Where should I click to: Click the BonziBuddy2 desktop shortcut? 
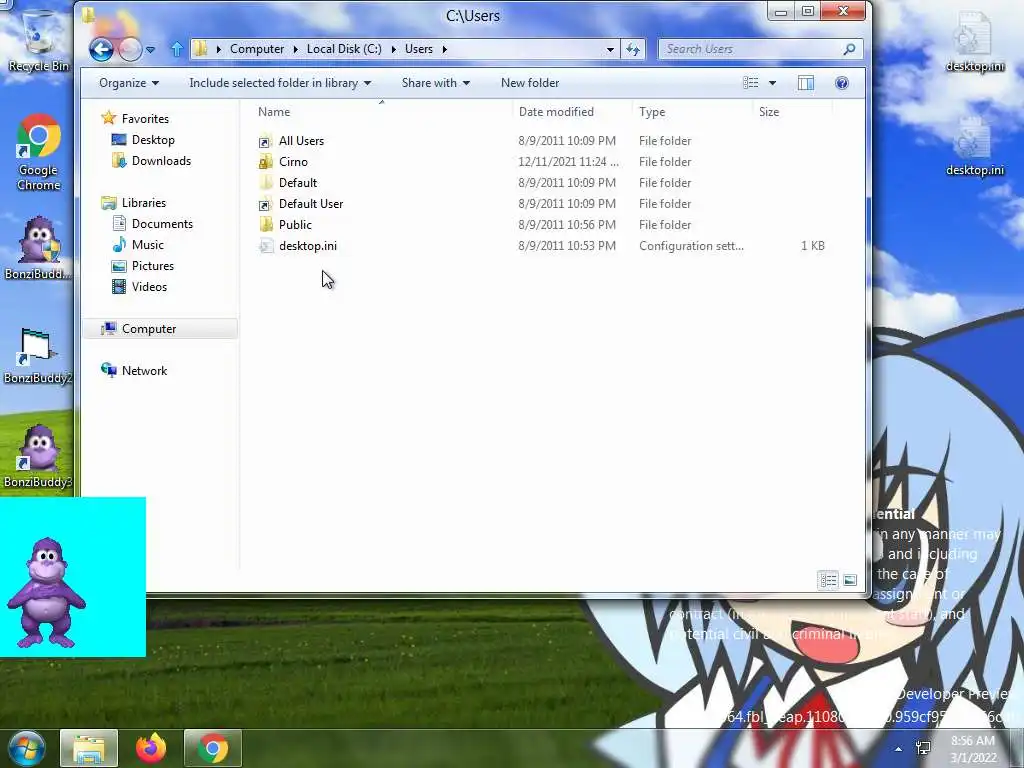pos(38,355)
